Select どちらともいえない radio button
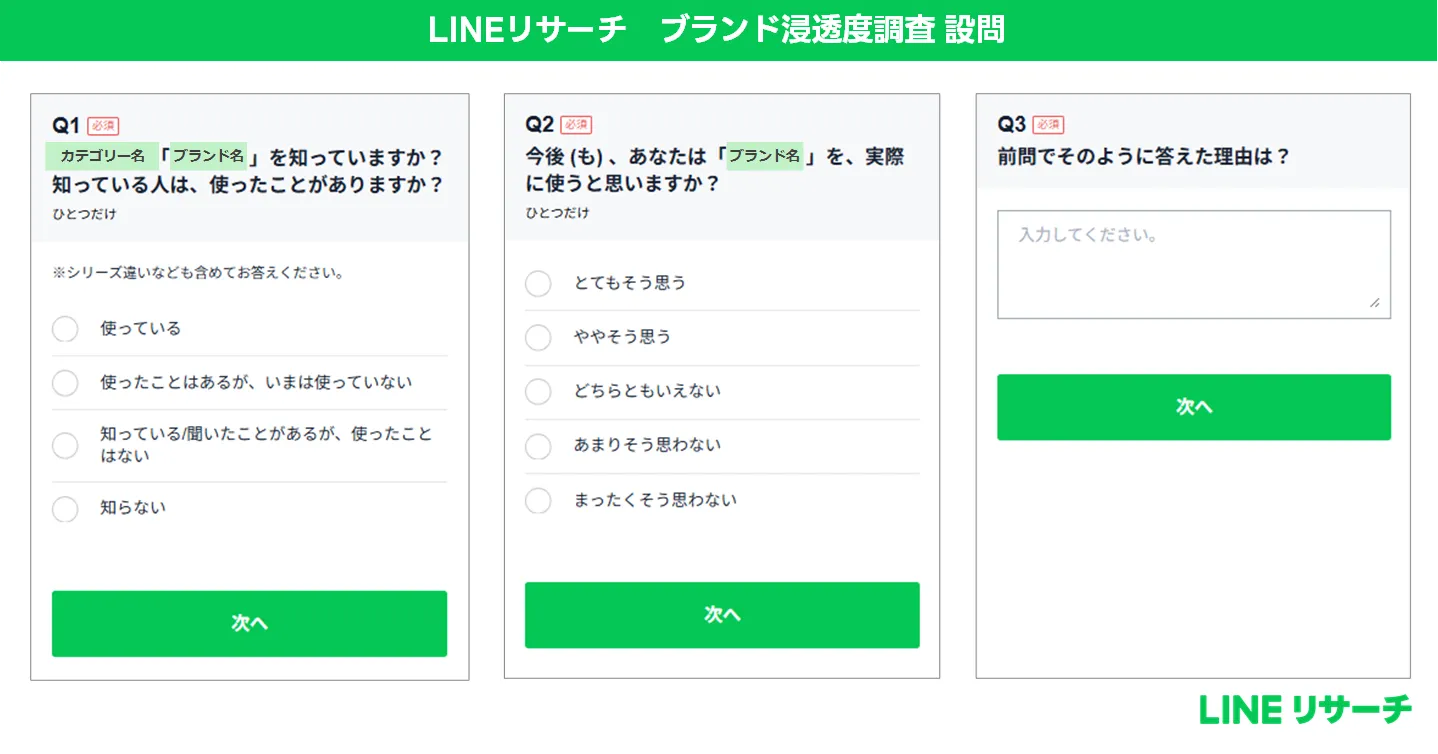1438x754 pixels. tap(538, 392)
